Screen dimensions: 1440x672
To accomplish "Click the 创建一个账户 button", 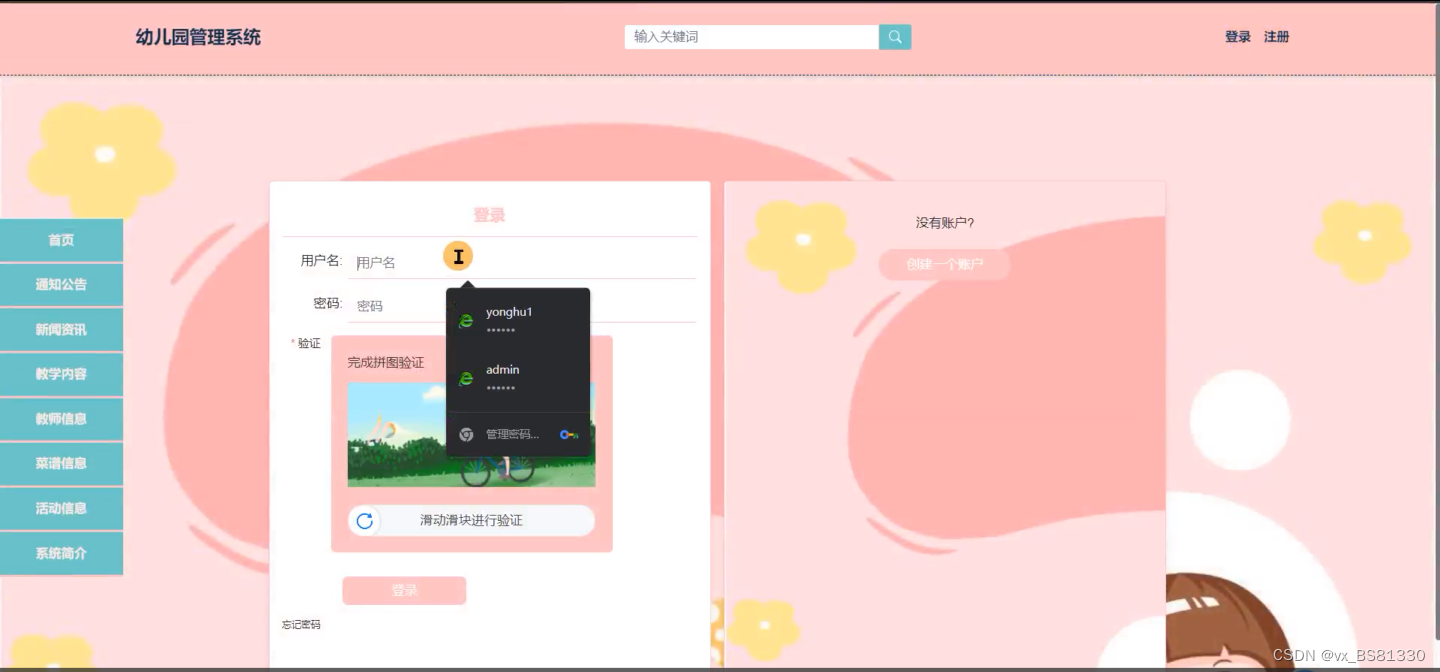I will coord(944,265).
